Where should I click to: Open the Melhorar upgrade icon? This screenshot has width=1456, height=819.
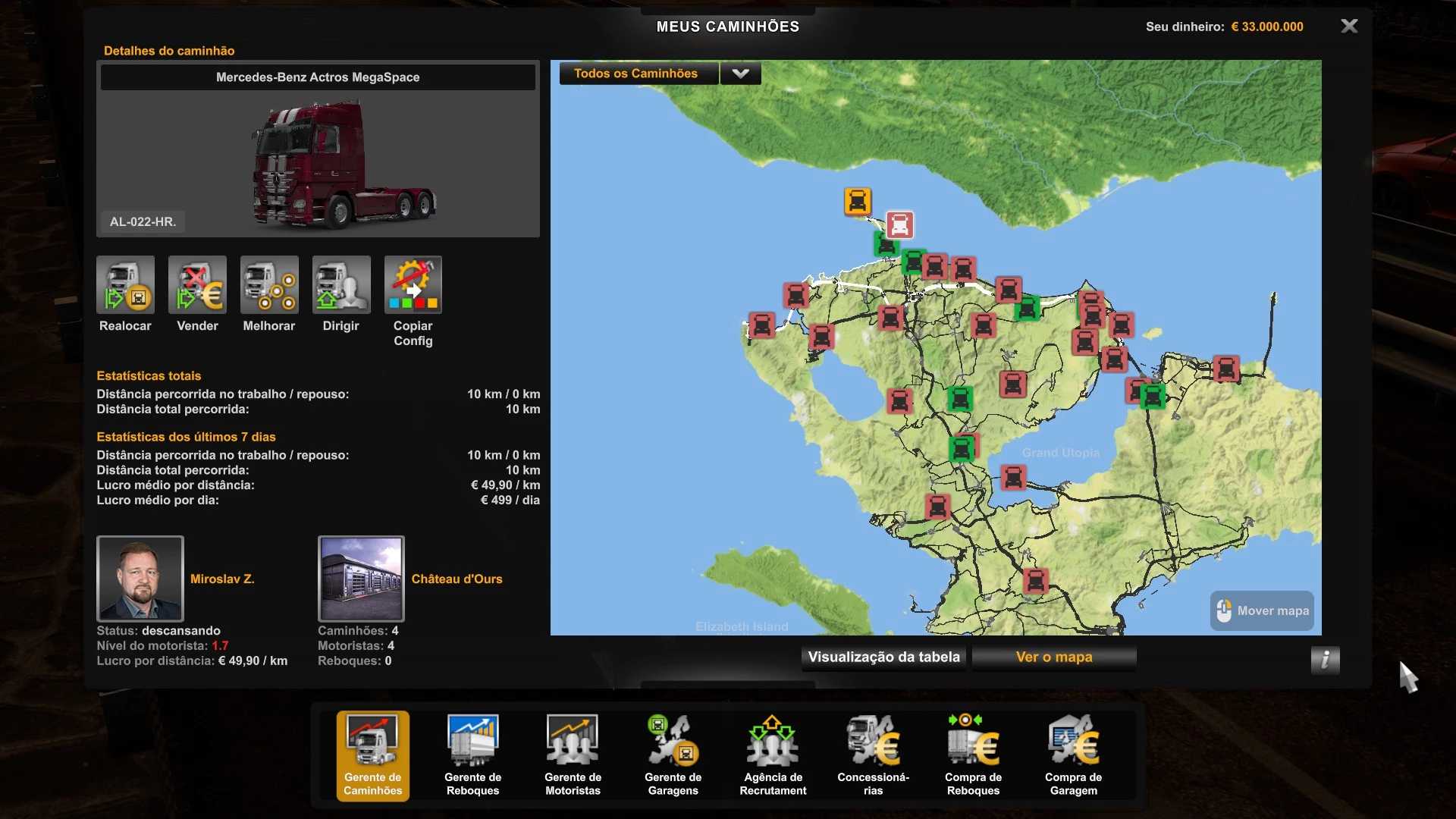pos(269,285)
